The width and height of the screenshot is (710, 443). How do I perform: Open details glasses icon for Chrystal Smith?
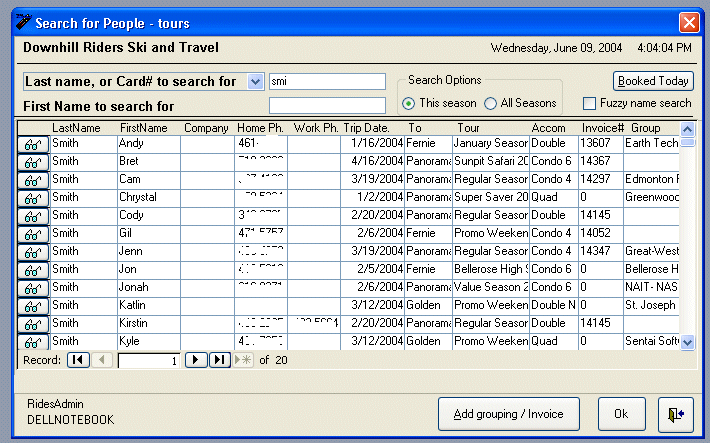pyautogui.click(x=33, y=198)
